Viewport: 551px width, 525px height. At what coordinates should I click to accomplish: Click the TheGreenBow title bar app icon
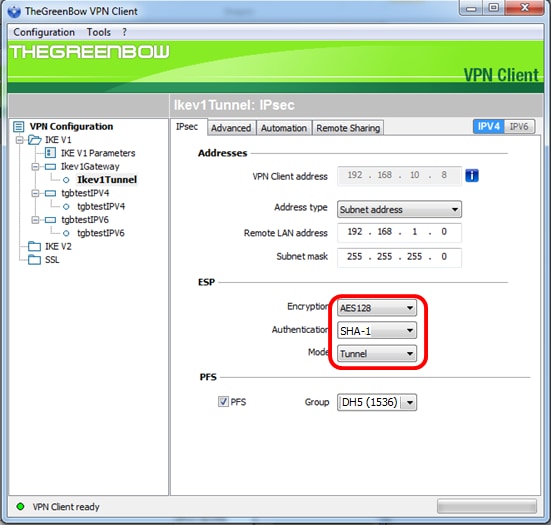point(14,11)
